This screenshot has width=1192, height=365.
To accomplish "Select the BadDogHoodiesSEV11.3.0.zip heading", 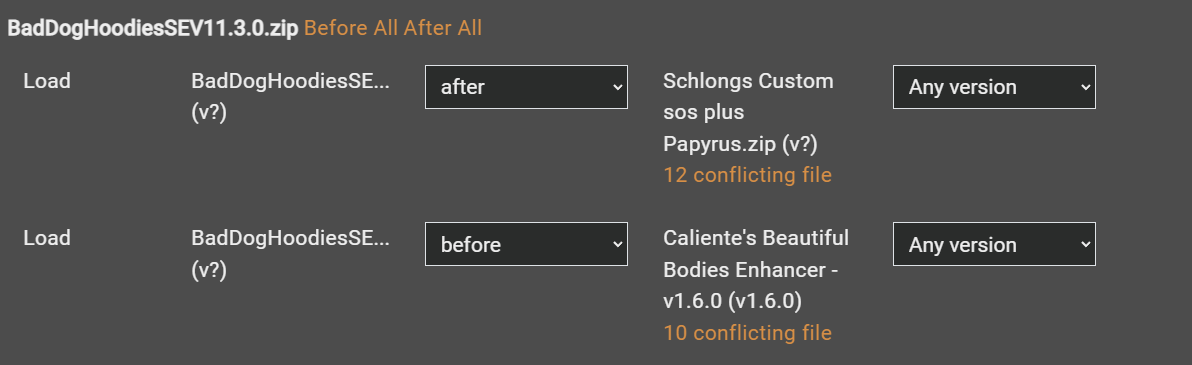I will click(x=153, y=28).
